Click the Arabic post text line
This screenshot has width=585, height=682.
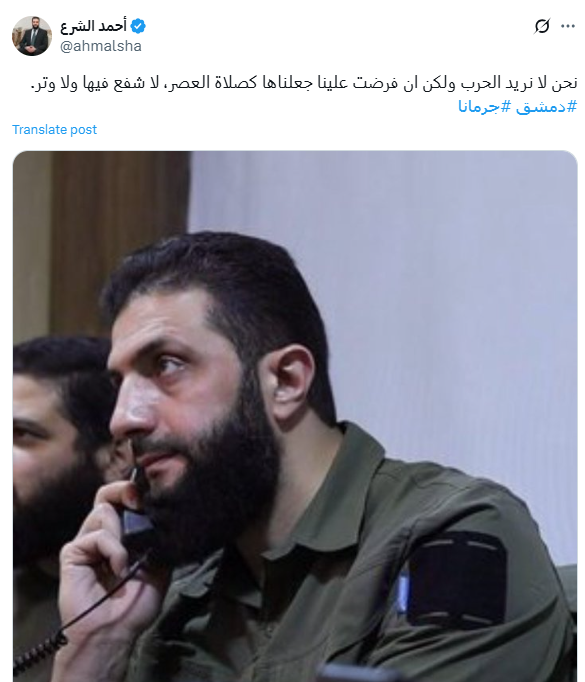click(304, 83)
